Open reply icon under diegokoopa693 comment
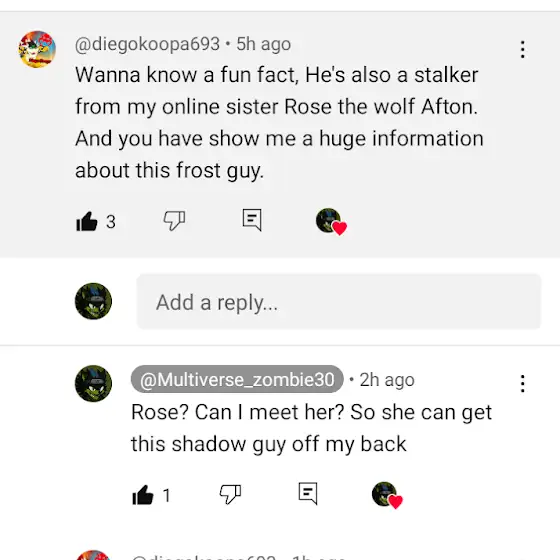Image resolution: width=560 pixels, height=560 pixels. (252, 220)
